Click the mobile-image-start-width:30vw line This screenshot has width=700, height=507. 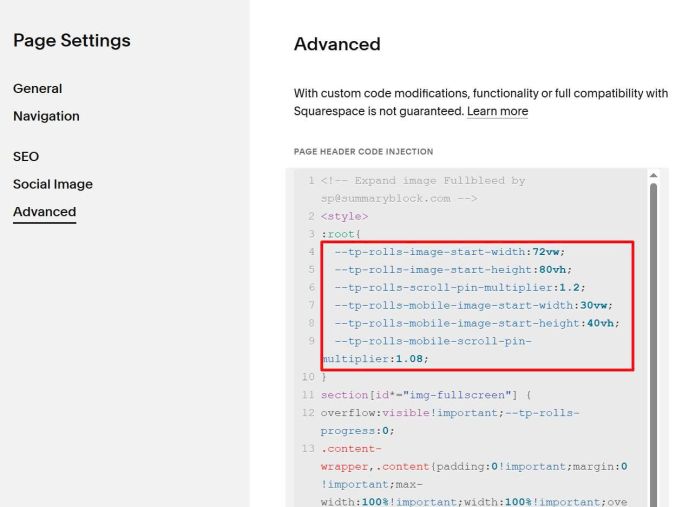473,305
